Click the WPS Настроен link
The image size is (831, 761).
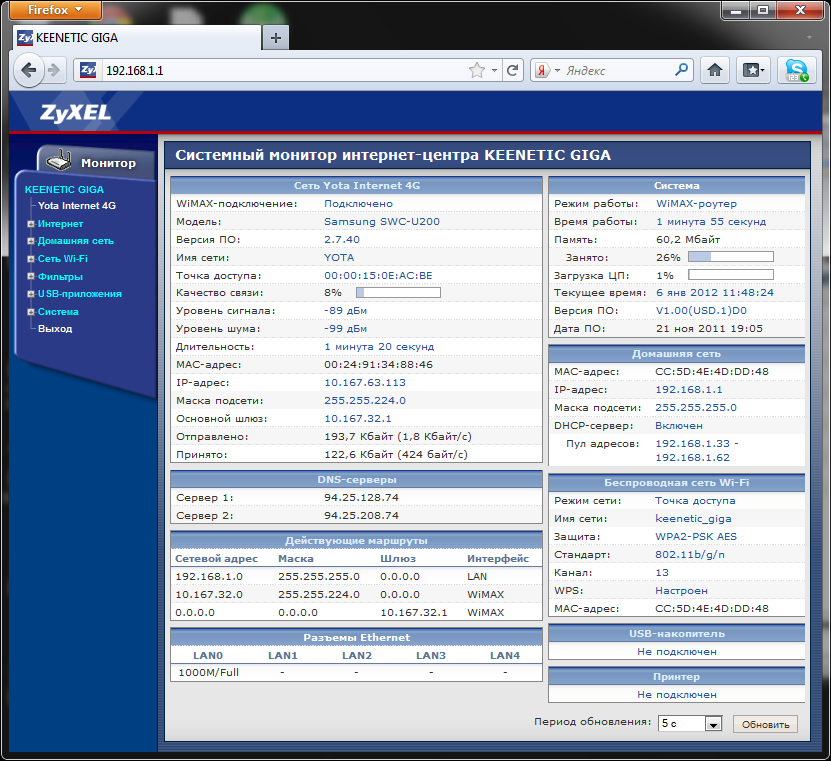point(681,590)
